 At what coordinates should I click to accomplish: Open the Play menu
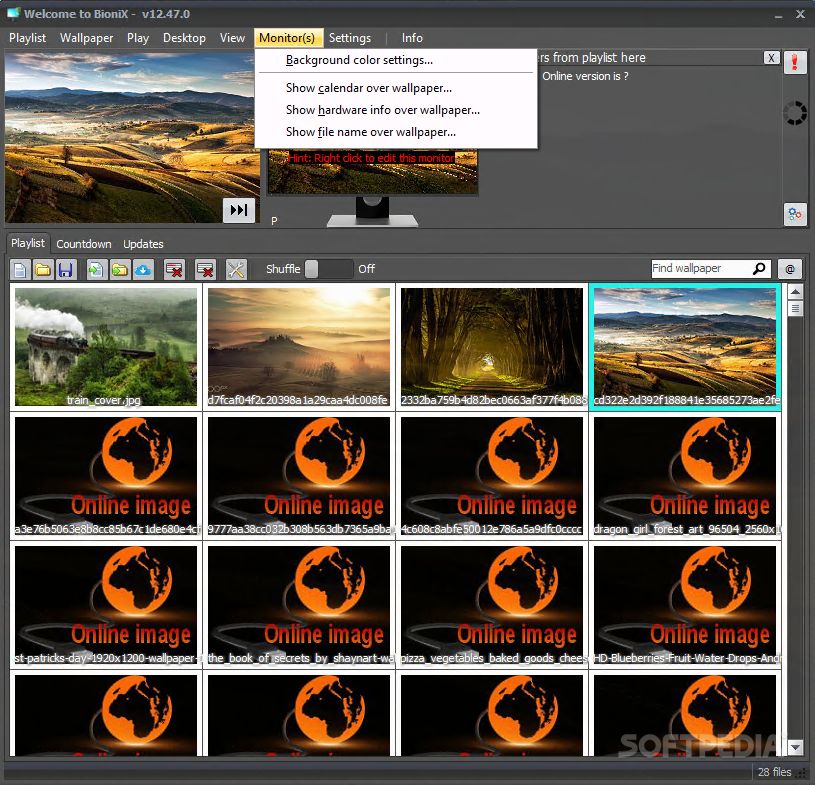[x=138, y=38]
